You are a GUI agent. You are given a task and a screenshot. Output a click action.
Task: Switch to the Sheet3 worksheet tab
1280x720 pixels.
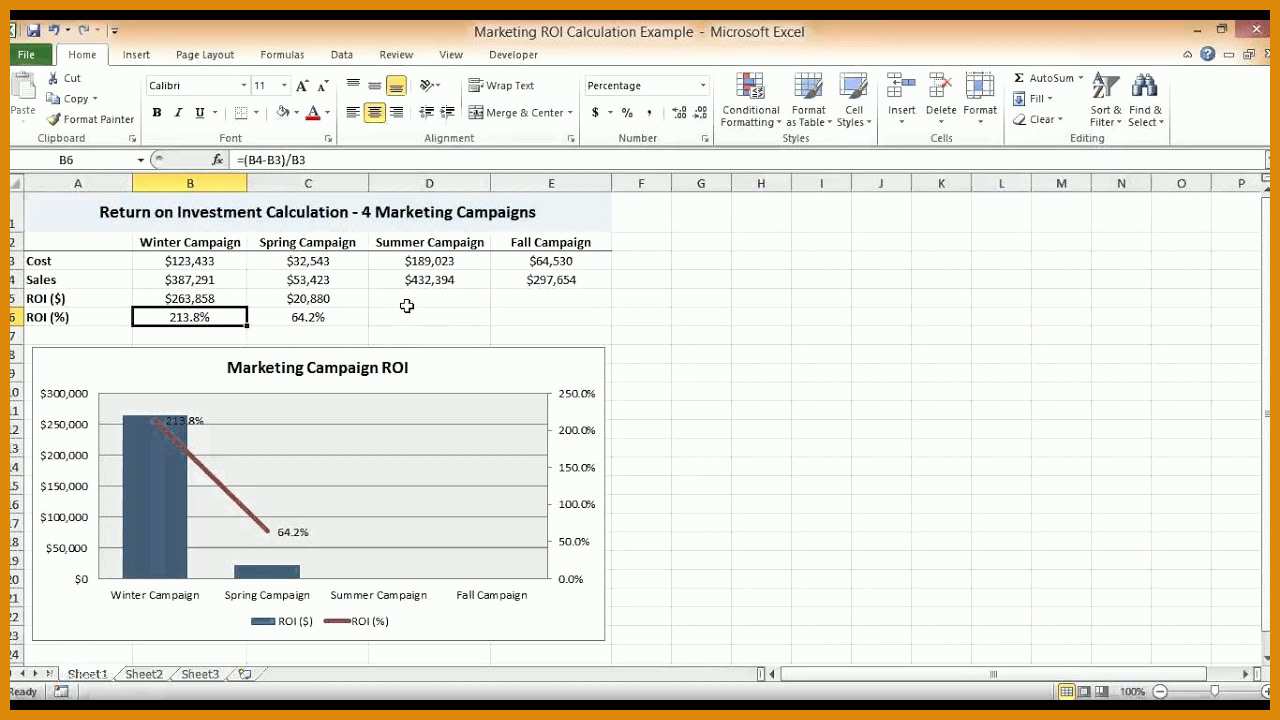click(x=200, y=674)
